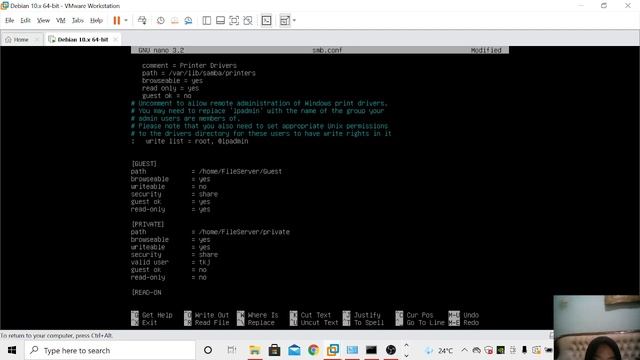The height and width of the screenshot is (360, 640).
Task: Click the NVIDIA tray icon
Action: pos(500,350)
